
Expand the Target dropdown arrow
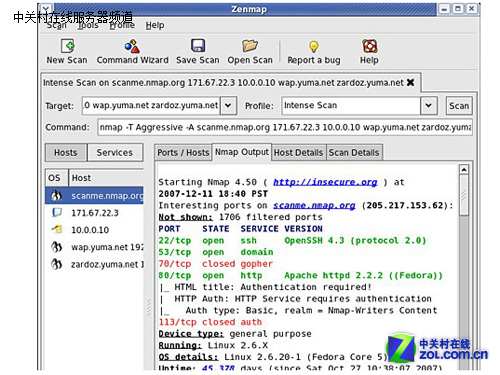[x=228, y=106]
